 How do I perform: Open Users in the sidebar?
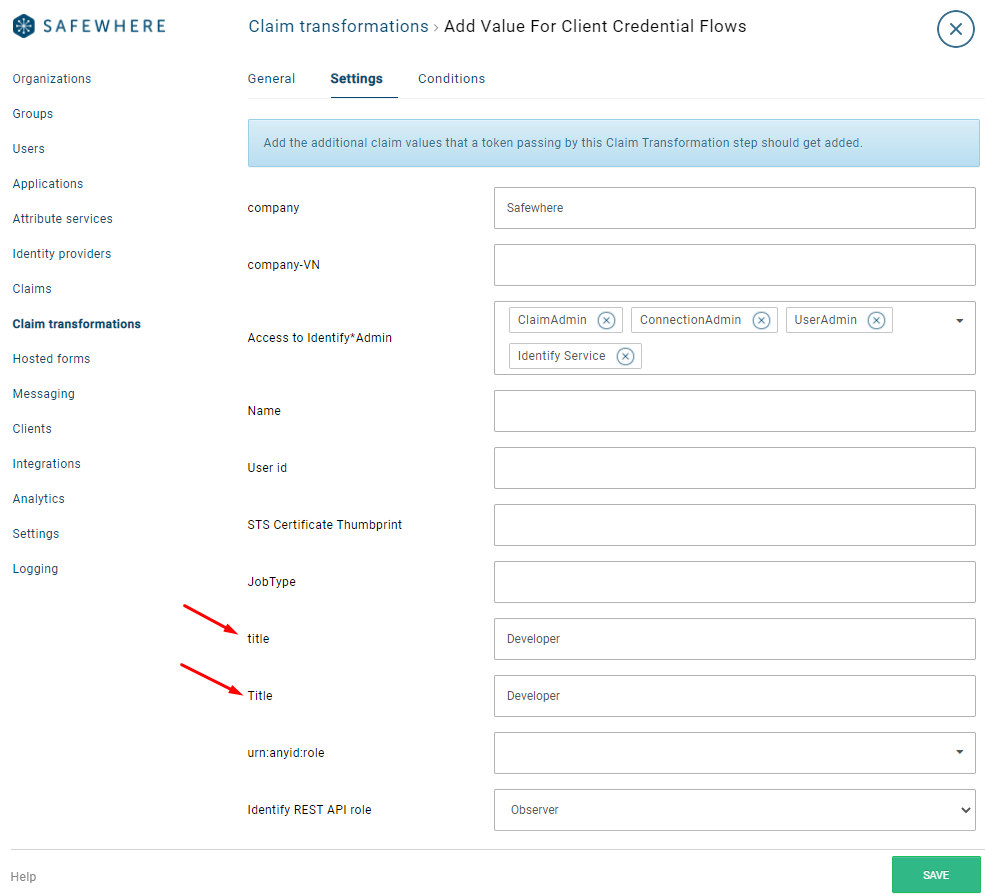coord(28,149)
